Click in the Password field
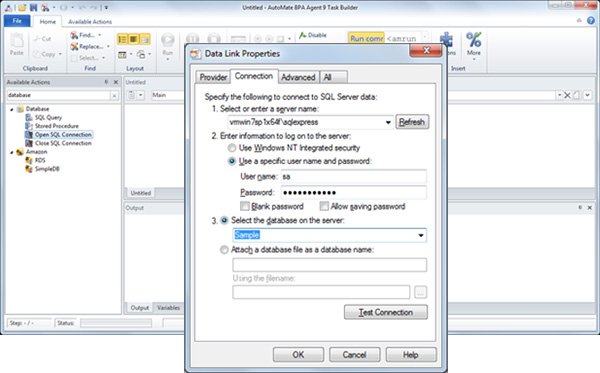 [x=354, y=192]
